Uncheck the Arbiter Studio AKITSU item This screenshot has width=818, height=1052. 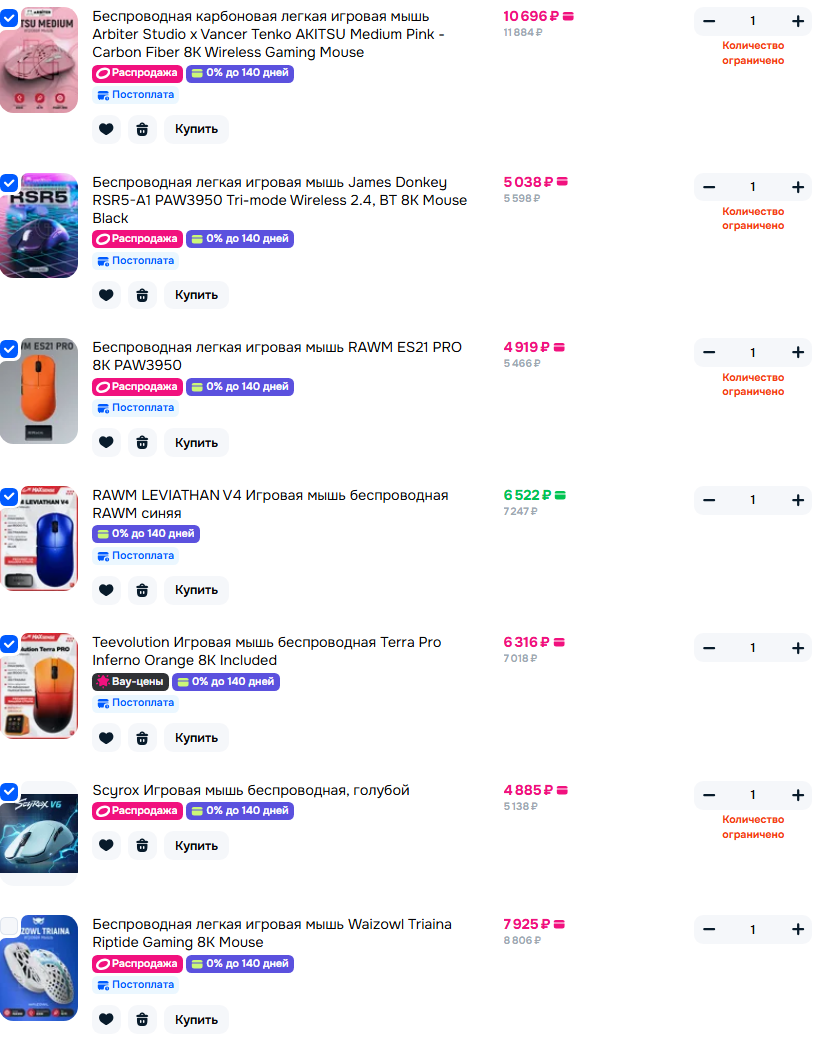click(9, 18)
